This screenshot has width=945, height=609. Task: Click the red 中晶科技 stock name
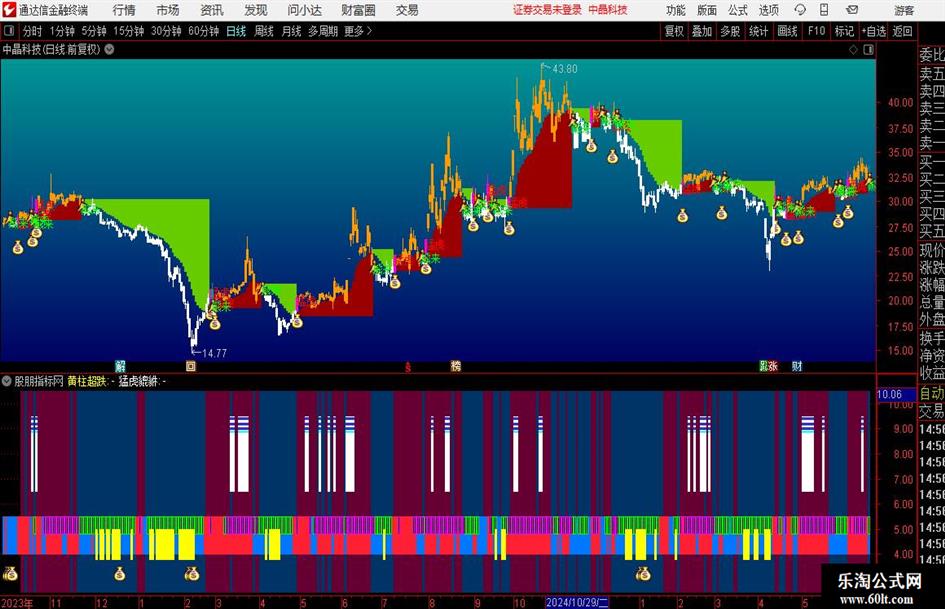[608, 10]
